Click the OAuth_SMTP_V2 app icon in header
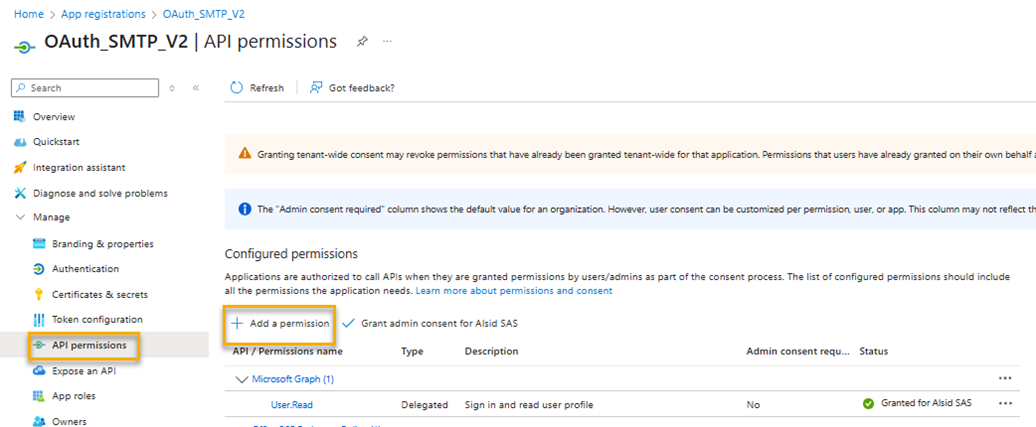The width and height of the screenshot is (1036, 427). (x=24, y=48)
